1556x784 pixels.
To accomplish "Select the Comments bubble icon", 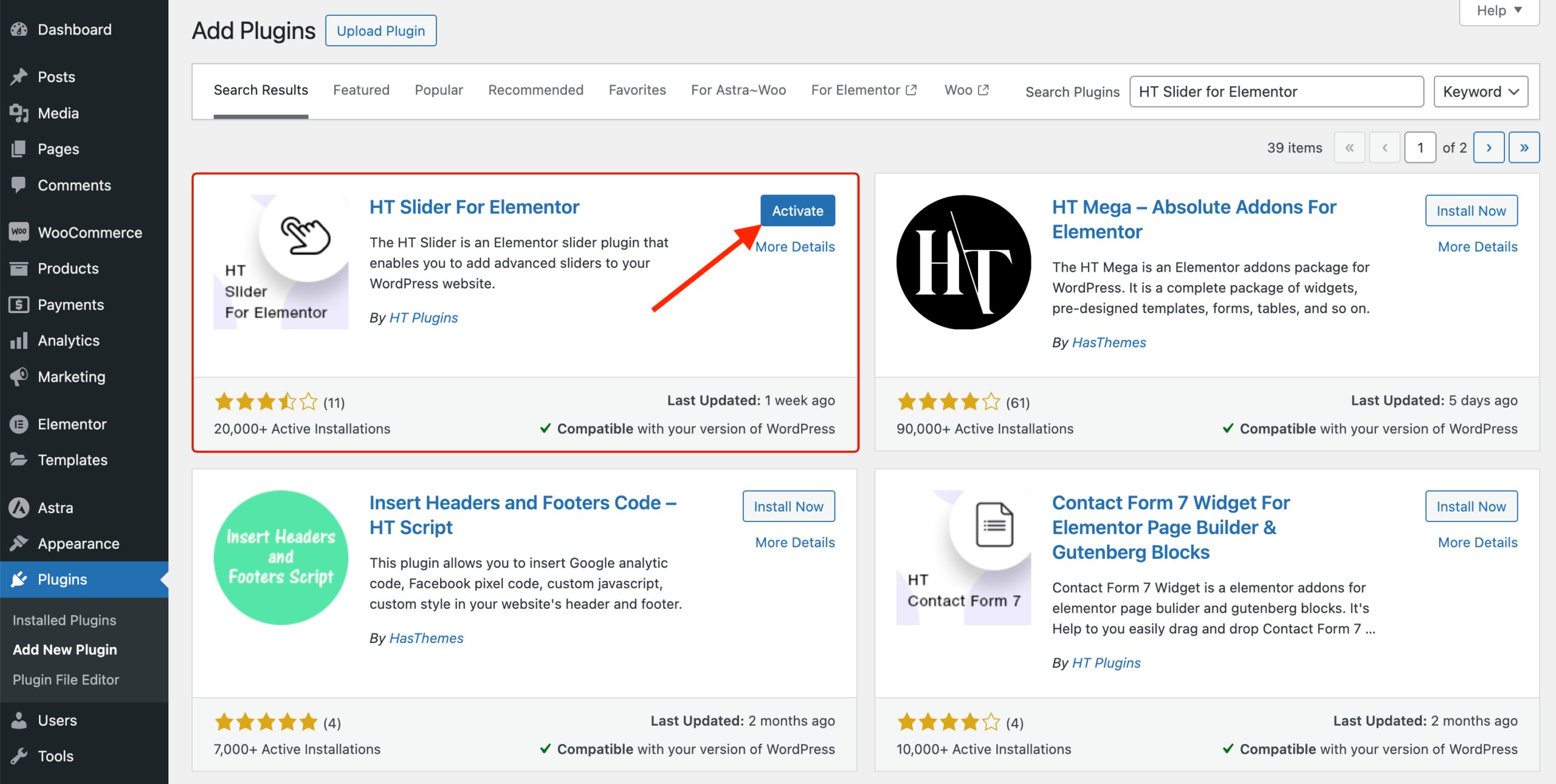I will click(x=19, y=185).
